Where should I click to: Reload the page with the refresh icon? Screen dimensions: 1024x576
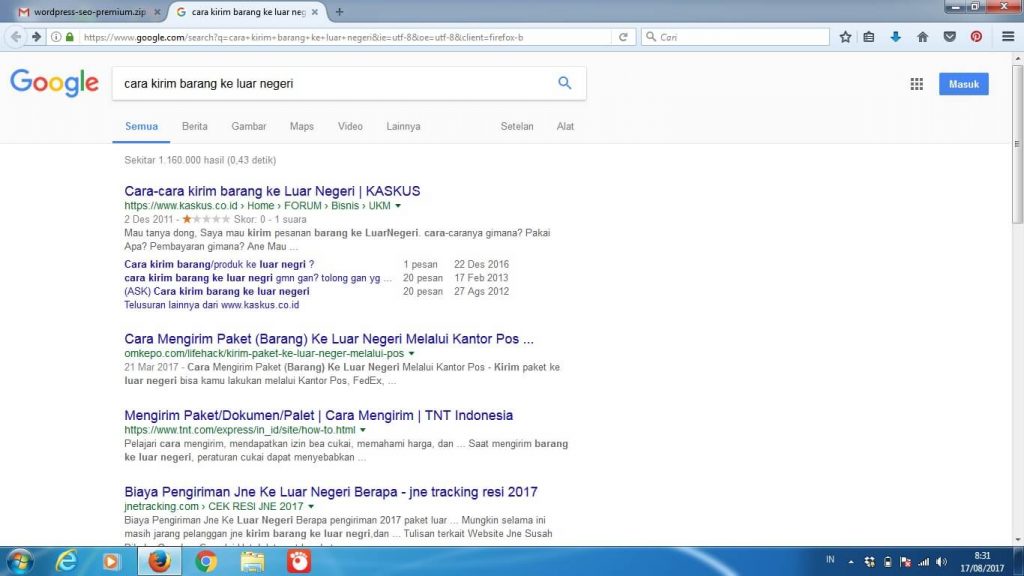pyautogui.click(x=623, y=37)
